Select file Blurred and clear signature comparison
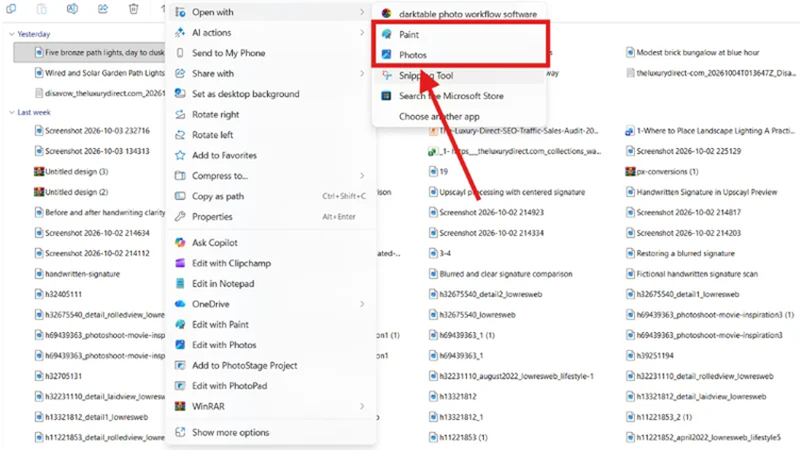The image size is (800, 450). (501, 274)
